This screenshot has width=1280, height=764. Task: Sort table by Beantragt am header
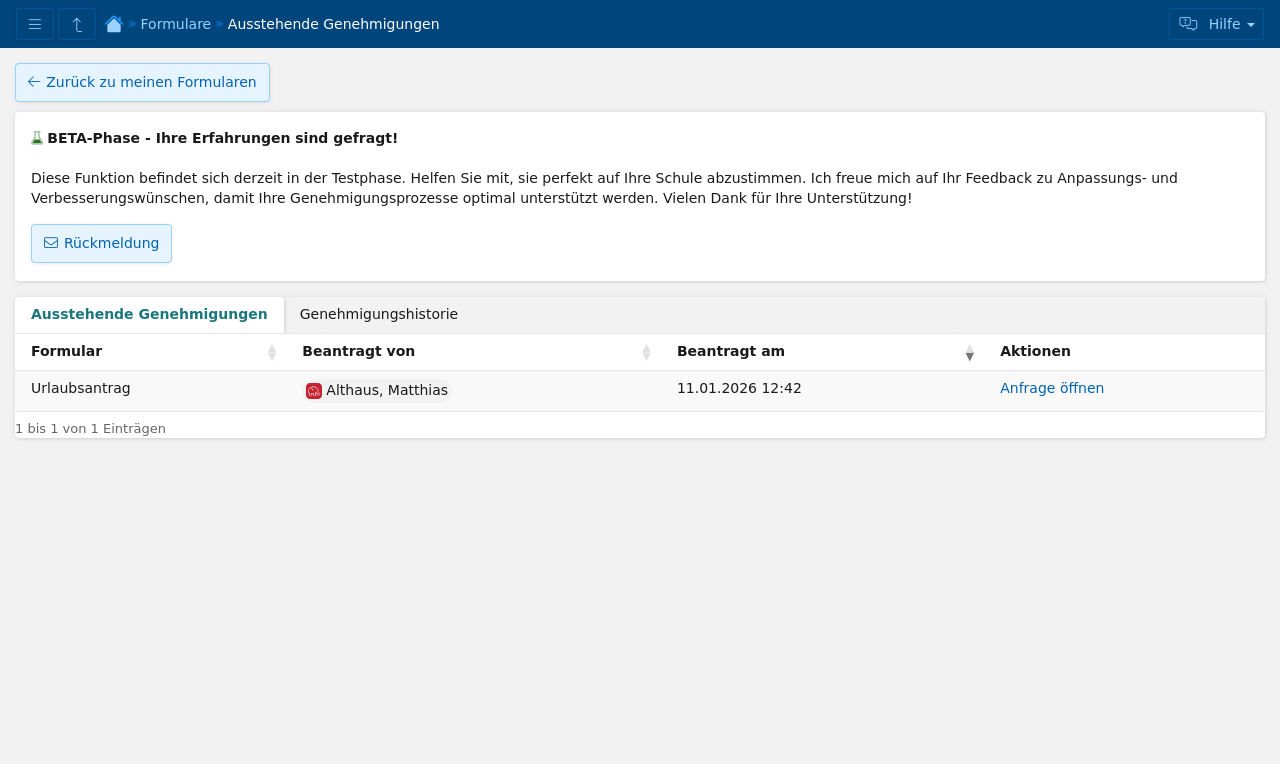pyautogui.click(x=730, y=351)
